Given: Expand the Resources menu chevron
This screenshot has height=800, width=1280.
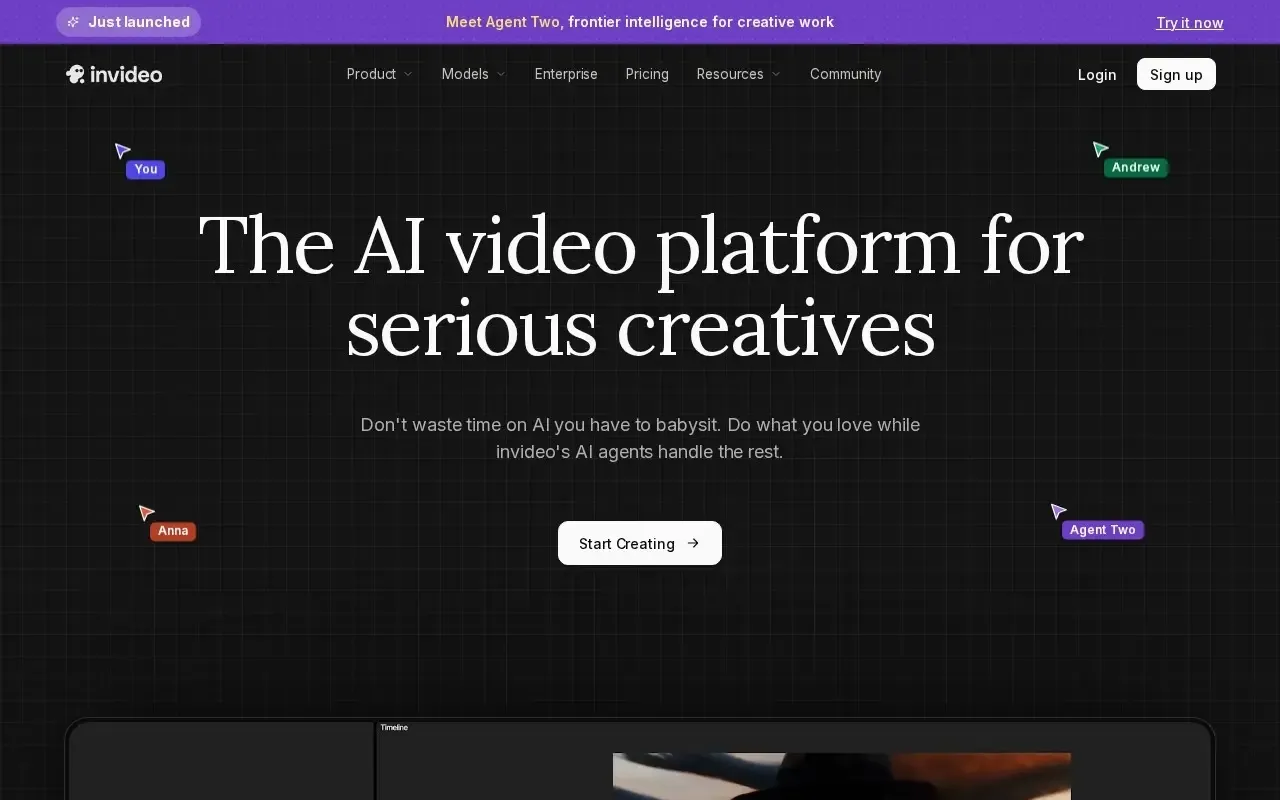Looking at the screenshot, I should [x=776, y=74].
